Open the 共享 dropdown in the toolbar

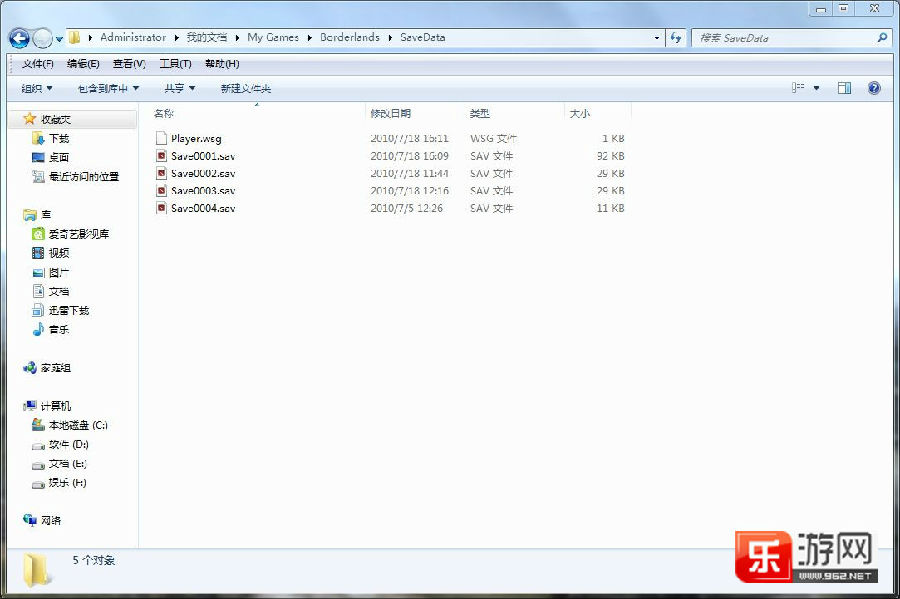pyautogui.click(x=180, y=88)
